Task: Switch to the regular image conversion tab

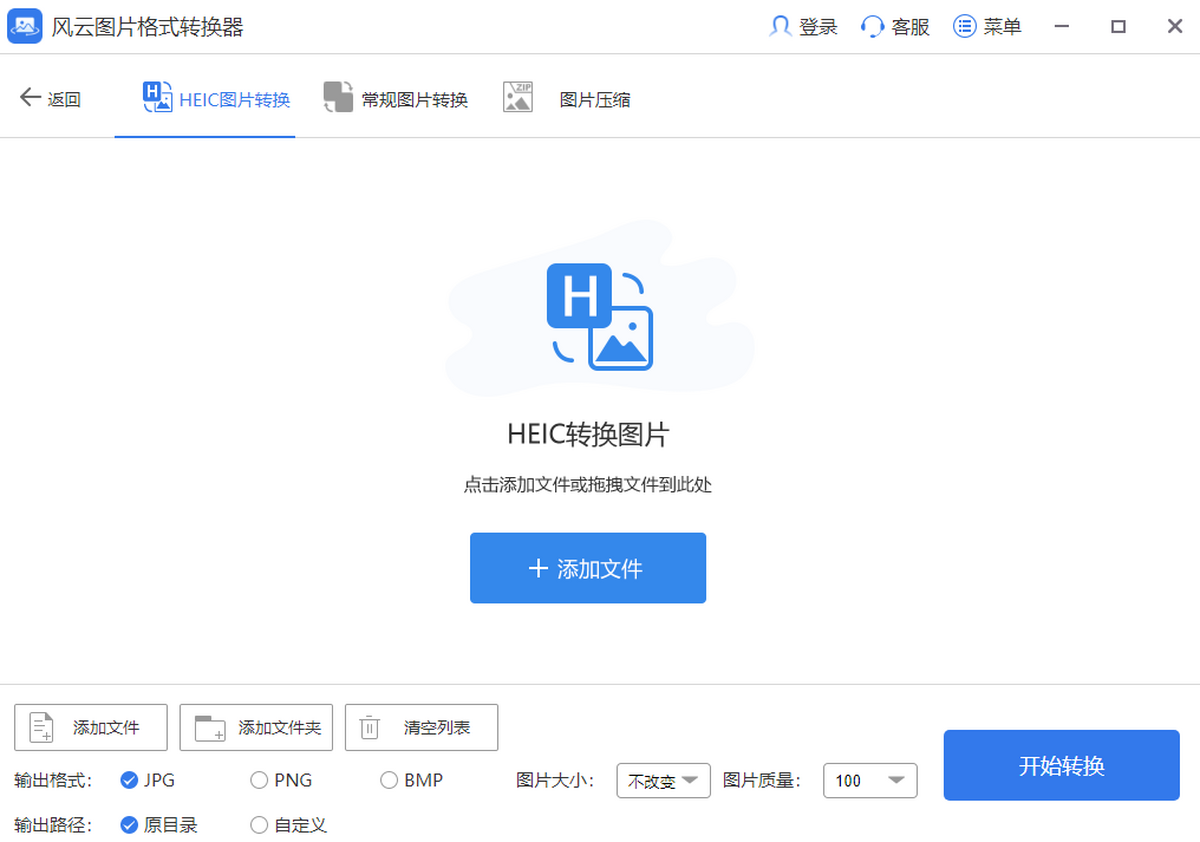Action: pyautogui.click(x=396, y=99)
